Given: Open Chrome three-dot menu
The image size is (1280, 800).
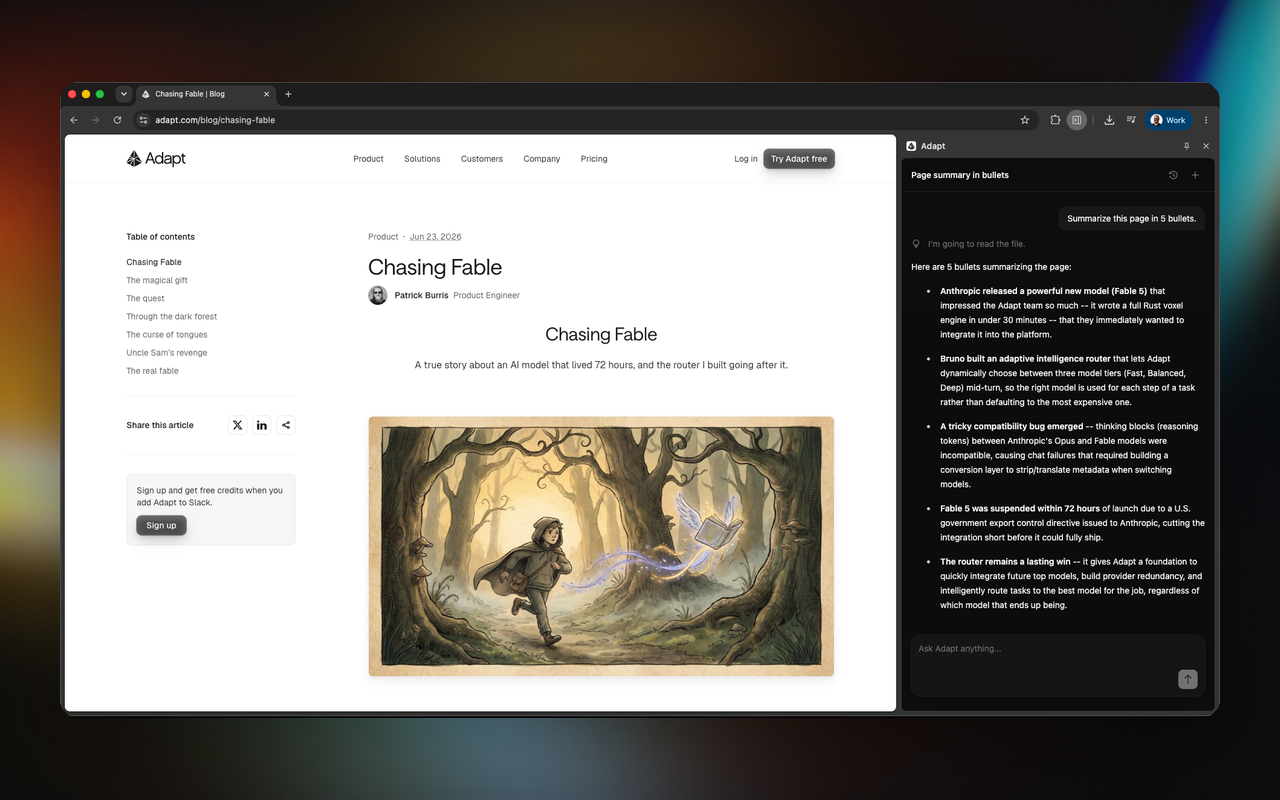Looking at the screenshot, I should 1206,120.
